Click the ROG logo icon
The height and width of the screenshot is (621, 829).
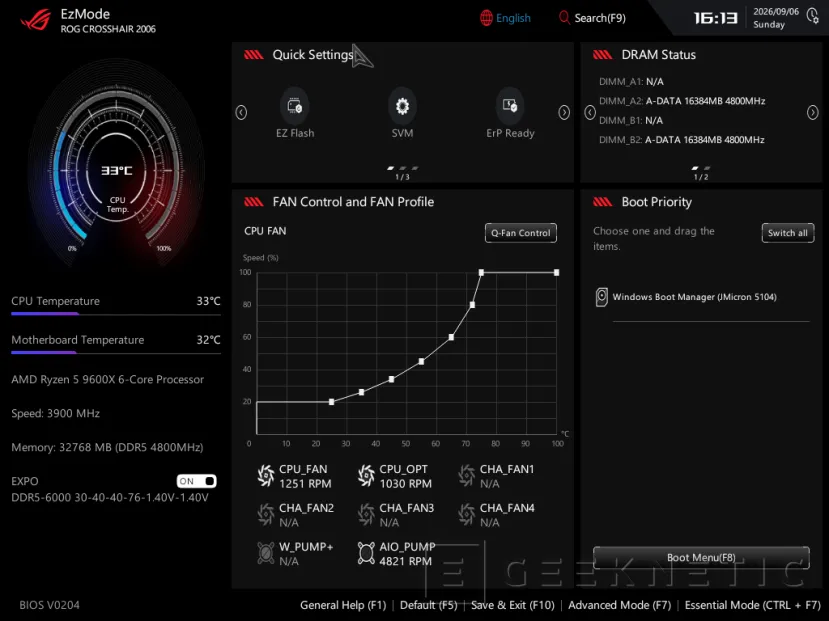[x=35, y=20]
